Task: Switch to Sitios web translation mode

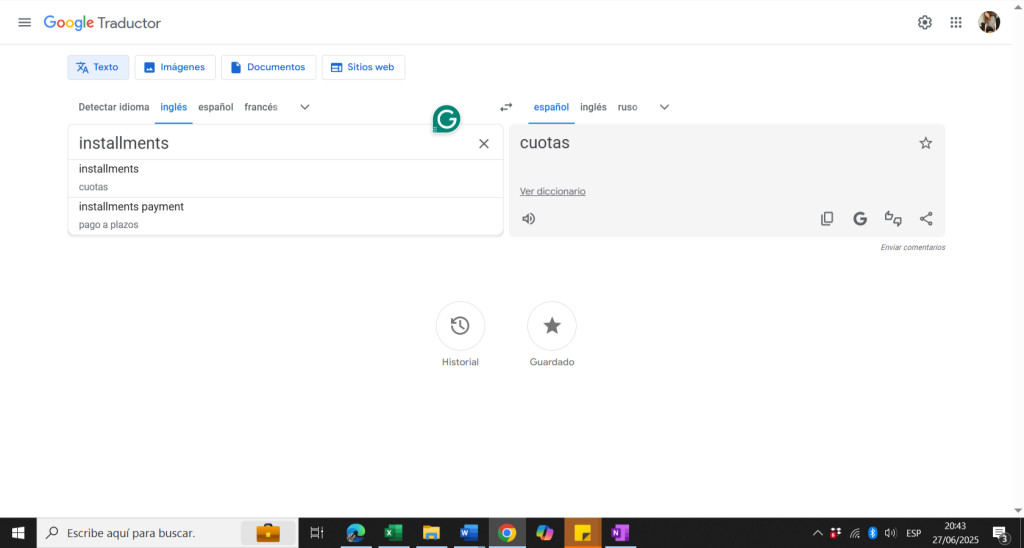Action: 363,67
